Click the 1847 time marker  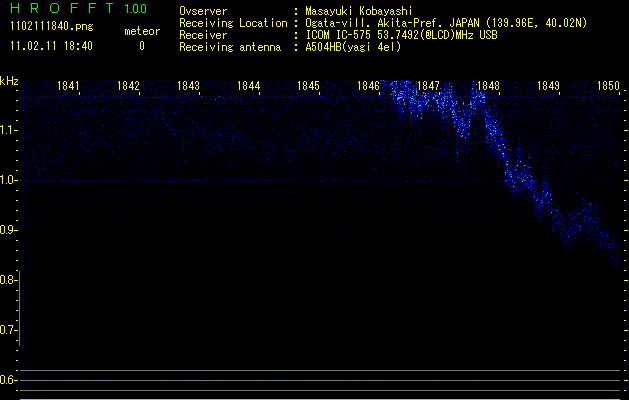tap(428, 85)
